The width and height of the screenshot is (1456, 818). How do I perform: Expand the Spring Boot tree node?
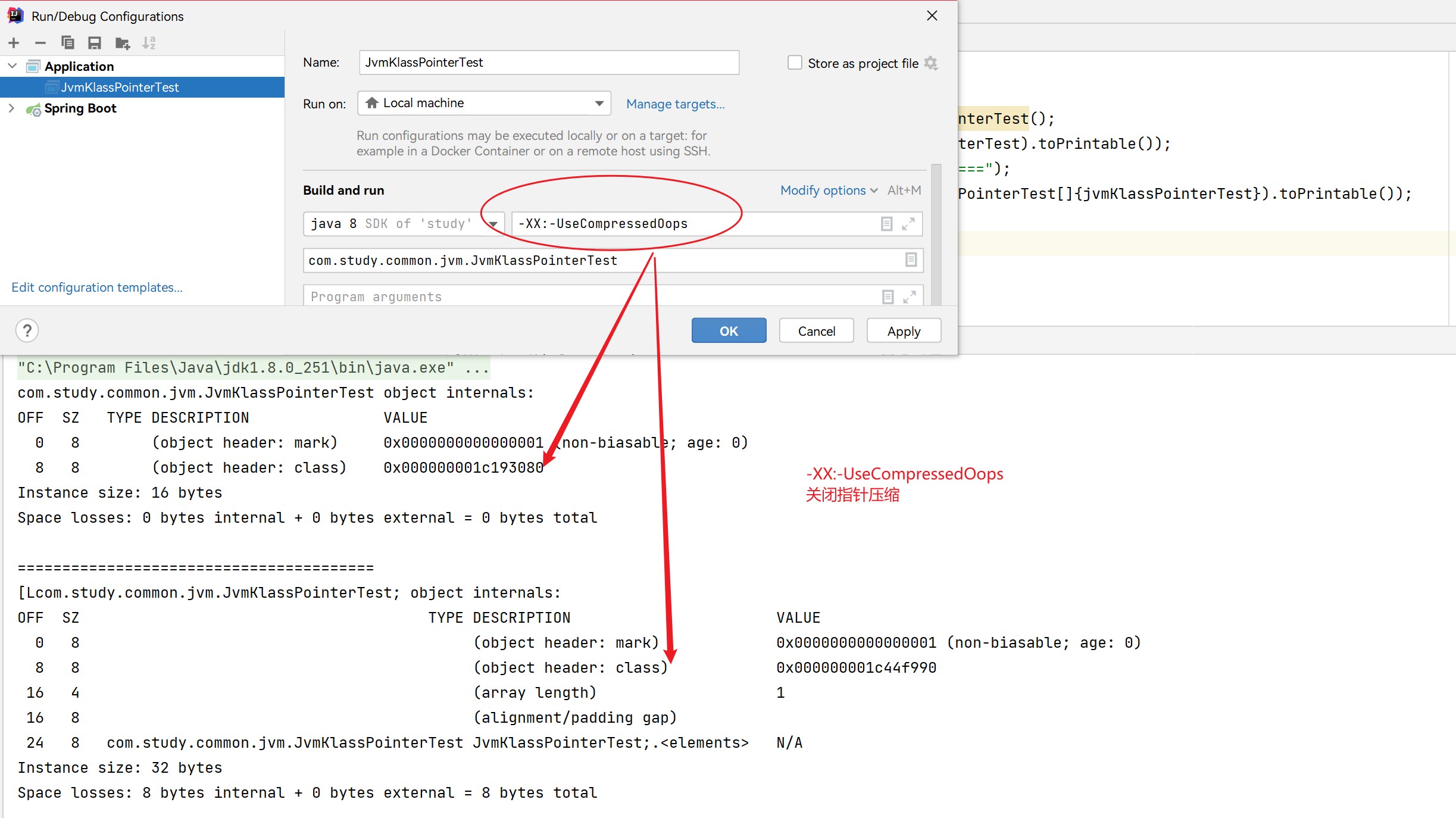pos(12,108)
